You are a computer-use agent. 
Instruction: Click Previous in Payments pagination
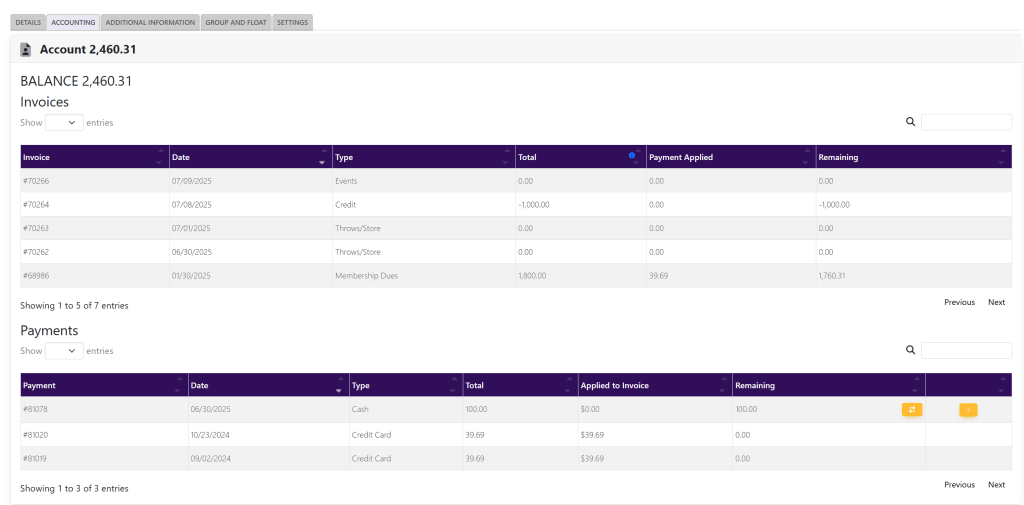pos(959,484)
